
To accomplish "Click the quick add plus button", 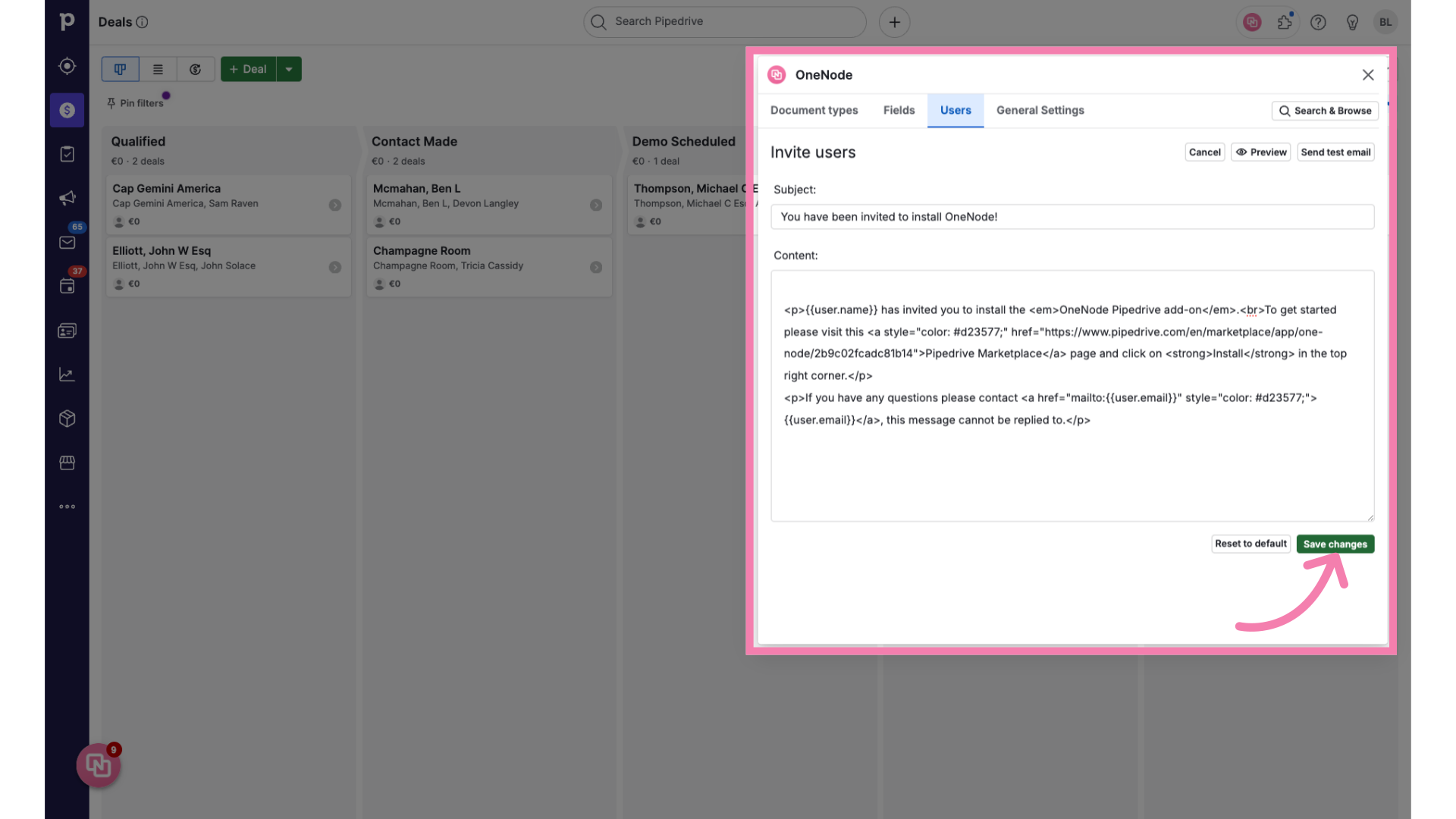I will [894, 22].
